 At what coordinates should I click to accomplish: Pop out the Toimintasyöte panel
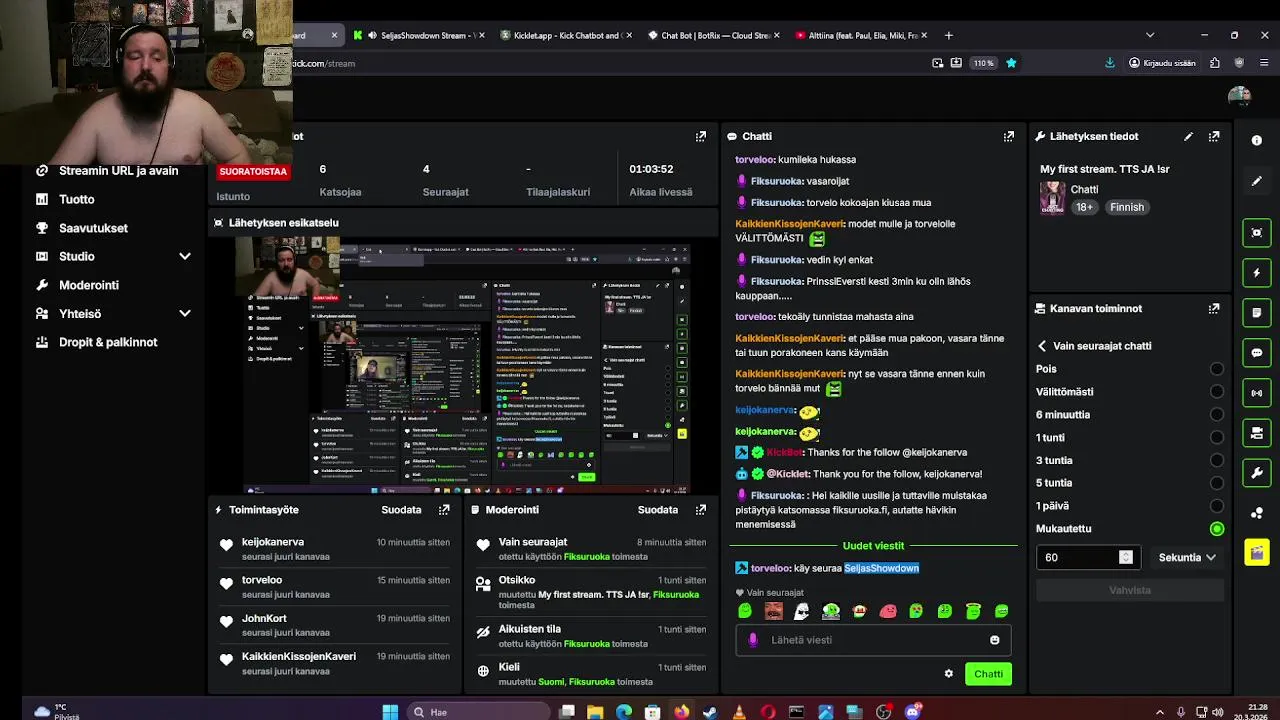444,510
